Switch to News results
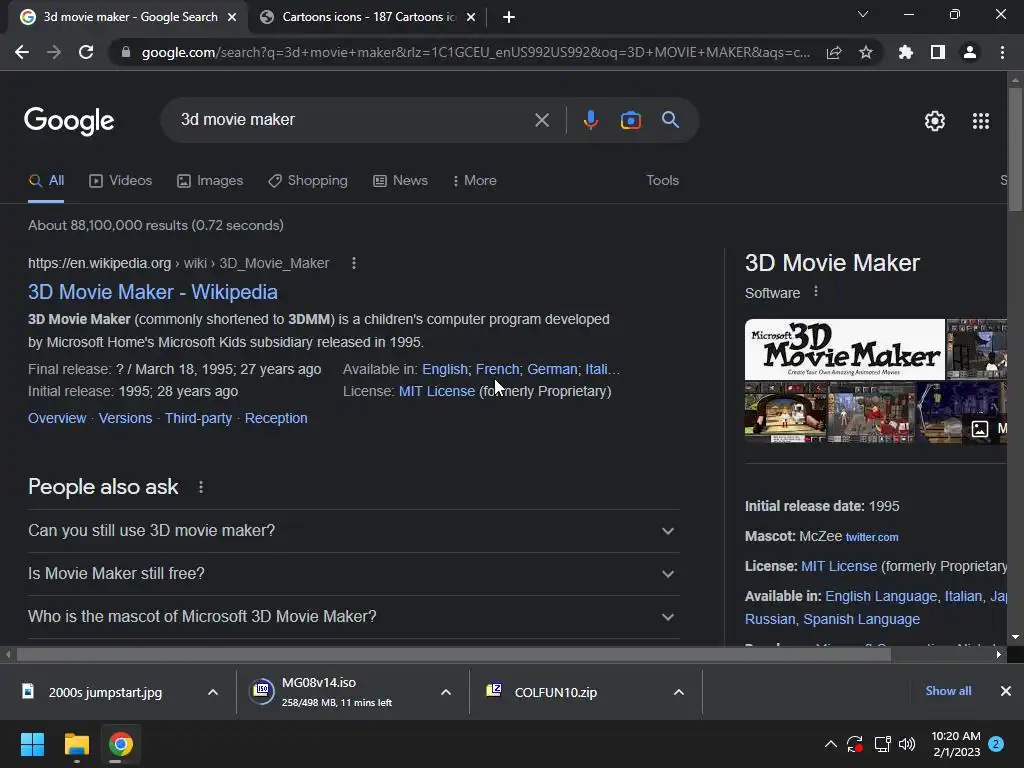 point(400,181)
